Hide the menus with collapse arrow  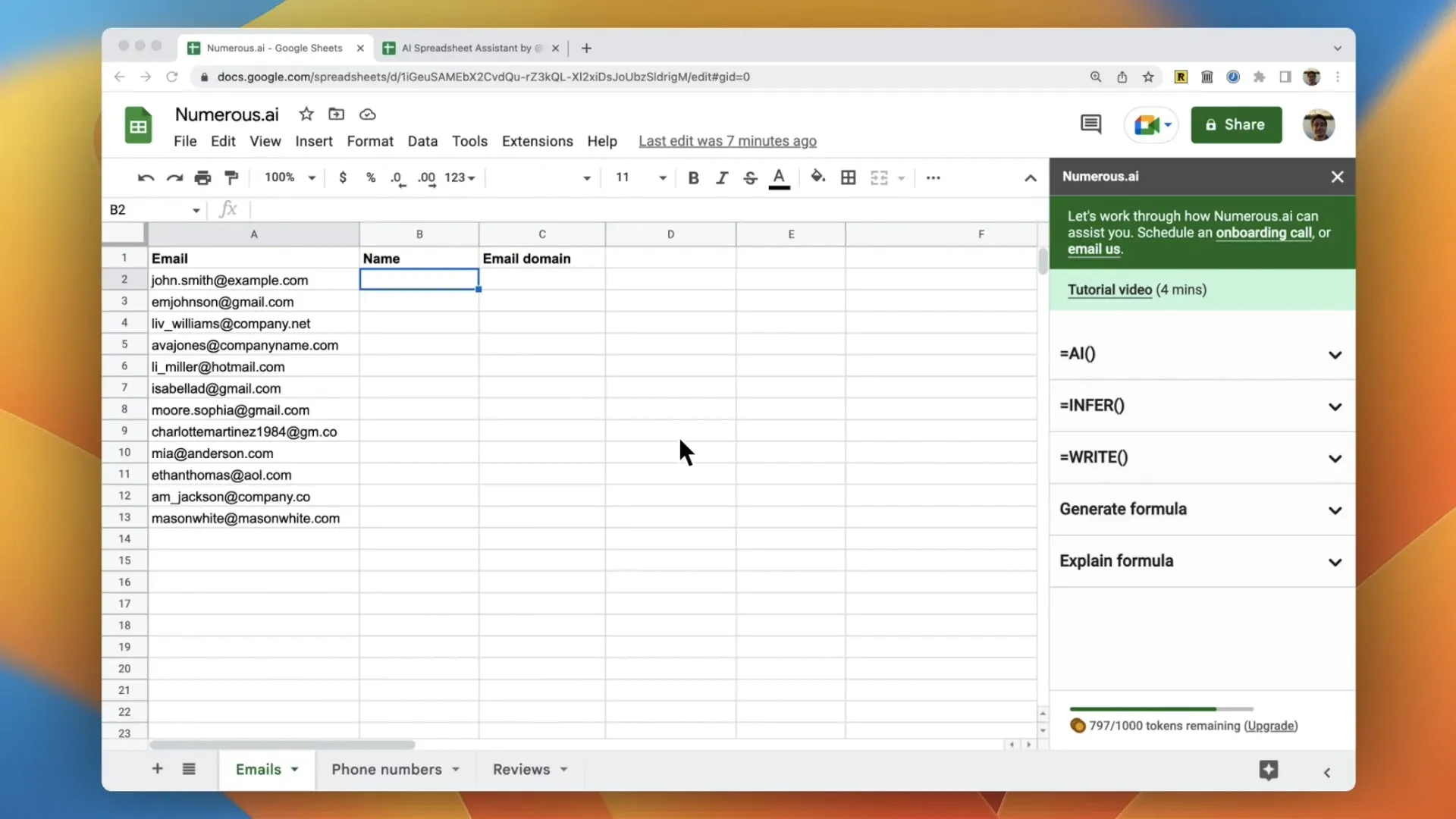click(1030, 178)
